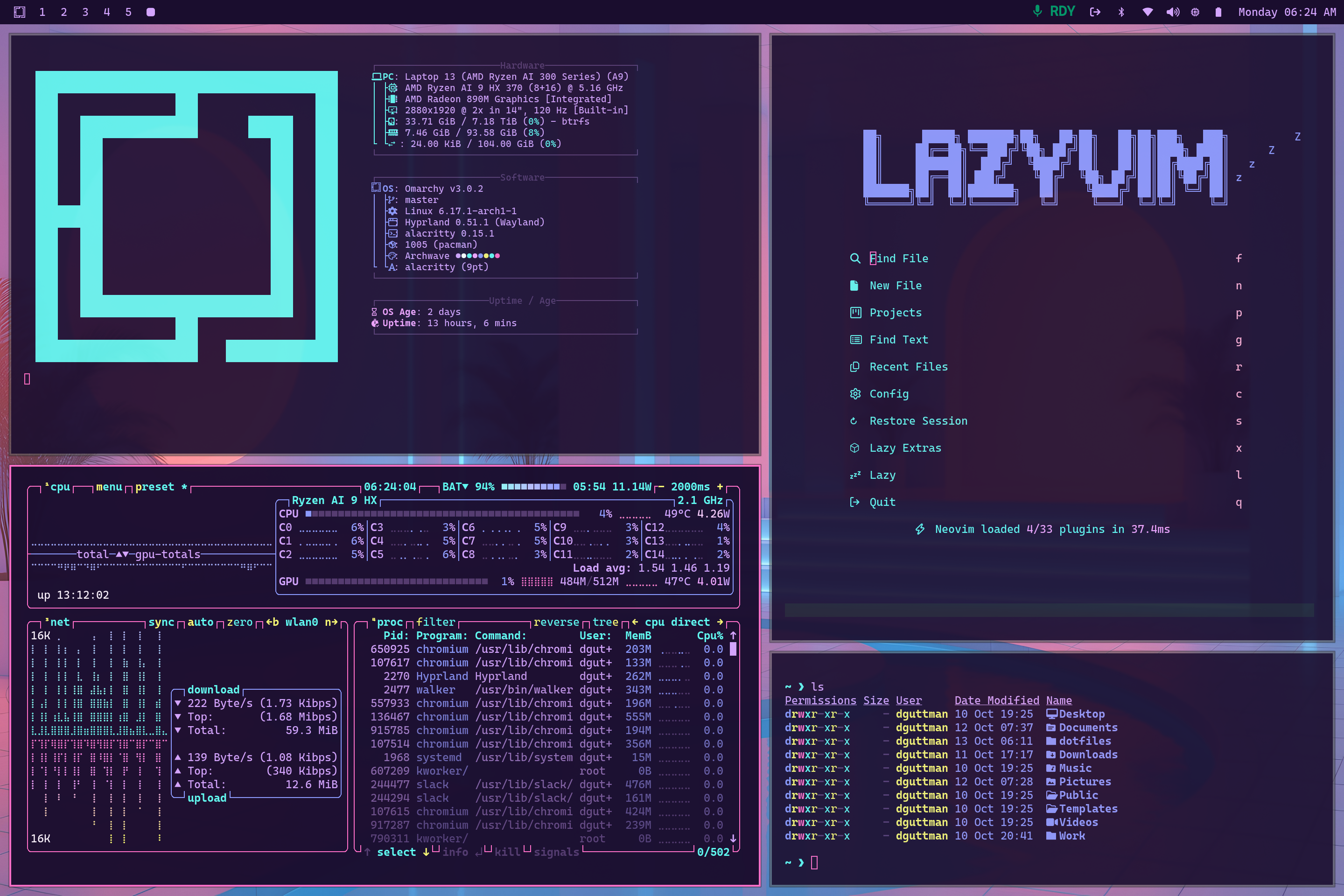Viewport: 1344px width, 896px height.
Task: Click the restore icon beside Restore Session
Action: click(854, 421)
